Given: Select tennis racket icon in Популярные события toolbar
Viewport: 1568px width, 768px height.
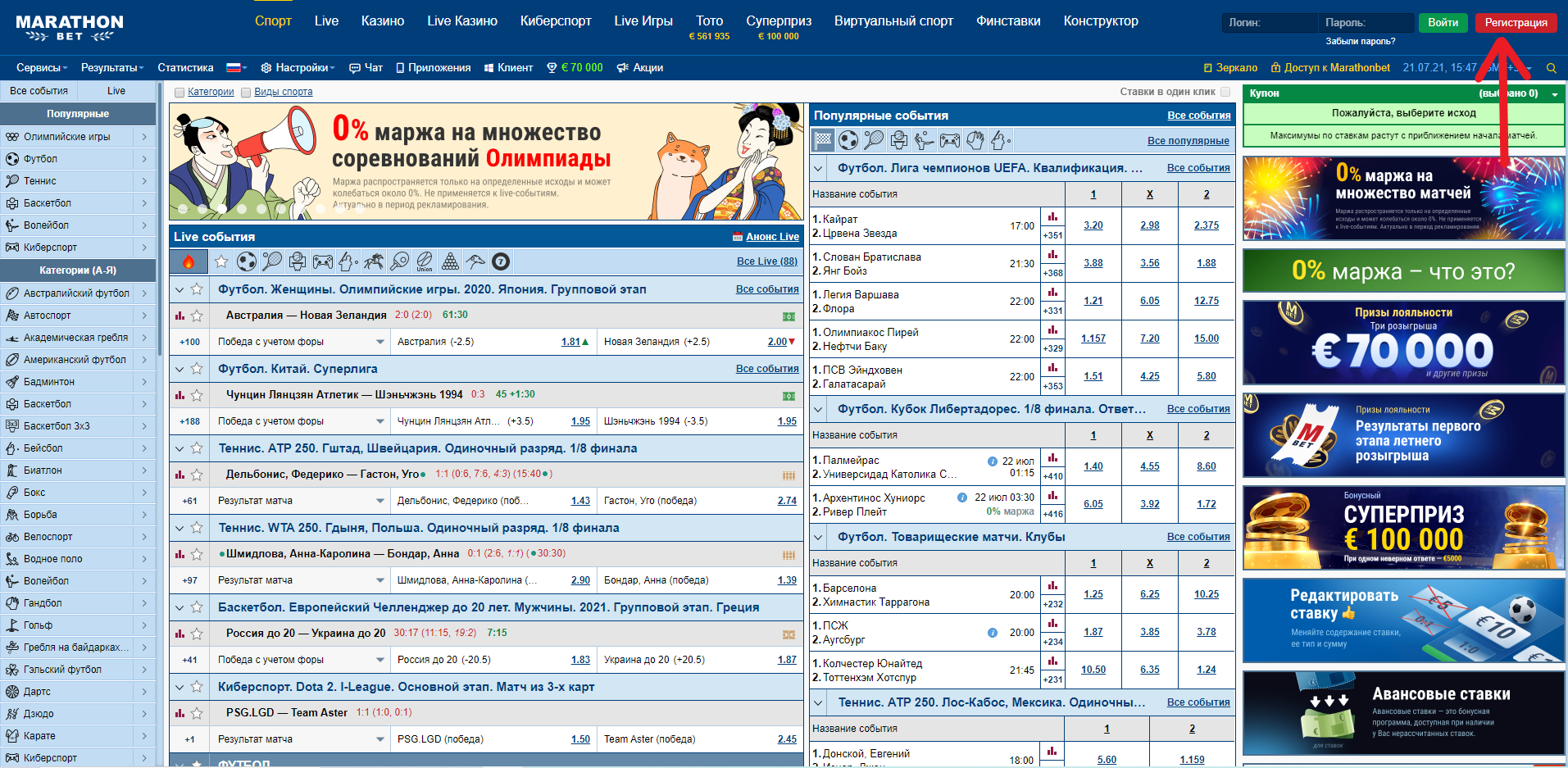Looking at the screenshot, I should [874, 140].
